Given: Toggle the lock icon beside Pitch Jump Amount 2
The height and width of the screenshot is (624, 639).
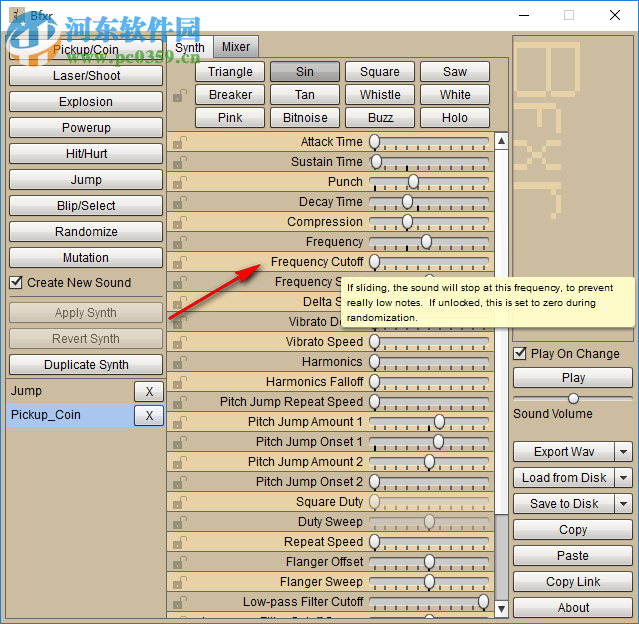Looking at the screenshot, I should [180, 462].
